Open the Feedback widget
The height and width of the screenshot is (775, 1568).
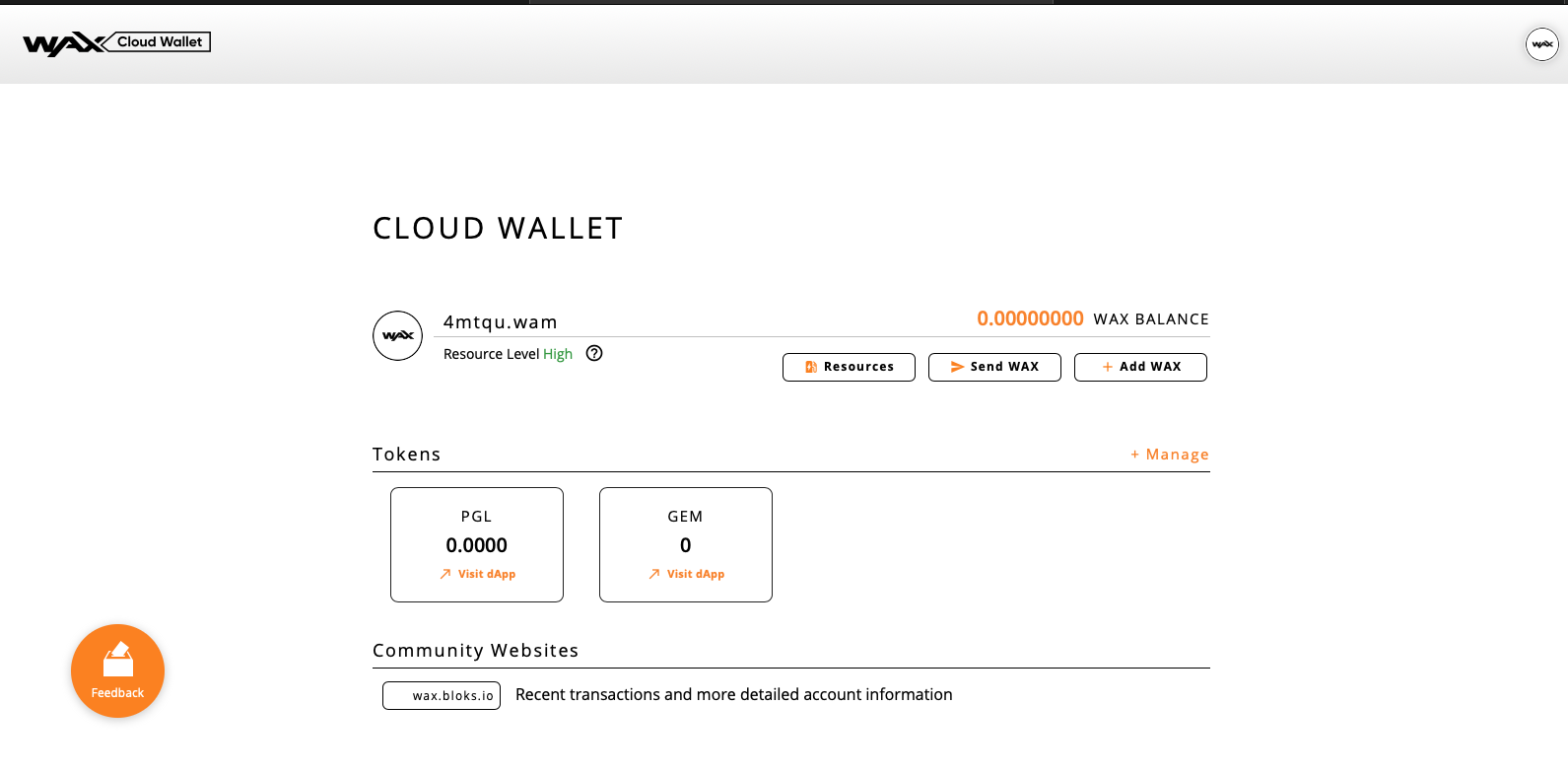[117, 670]
